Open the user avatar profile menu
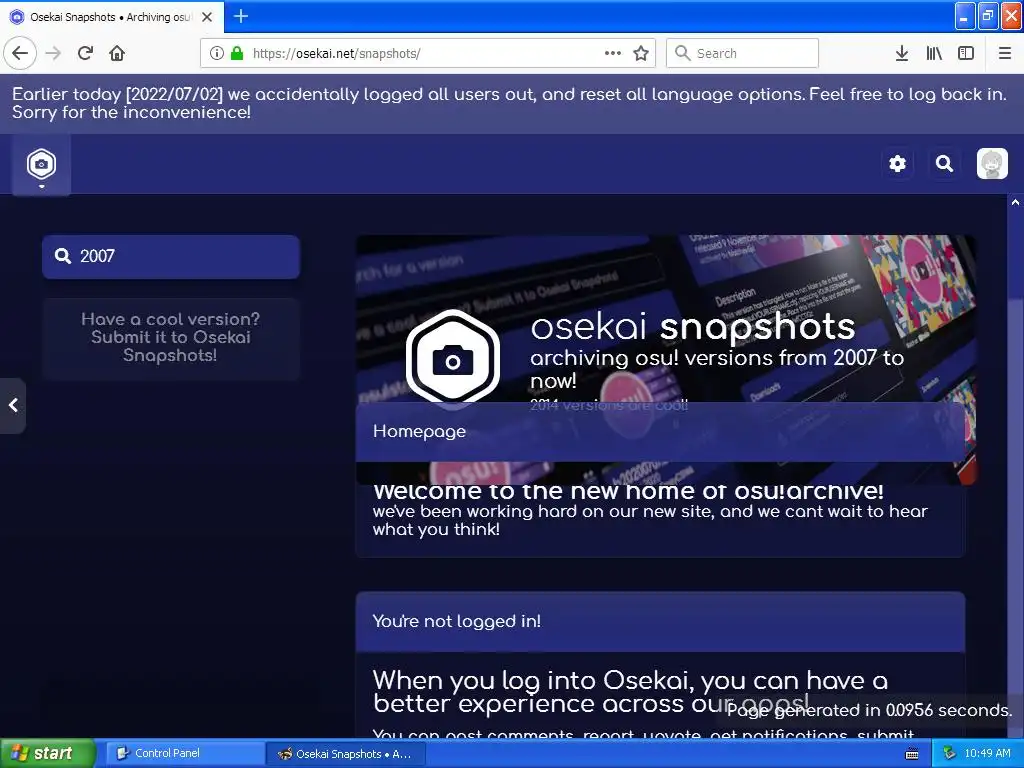The width and height of the screenshot is (1024, 768). click(992, 163)
